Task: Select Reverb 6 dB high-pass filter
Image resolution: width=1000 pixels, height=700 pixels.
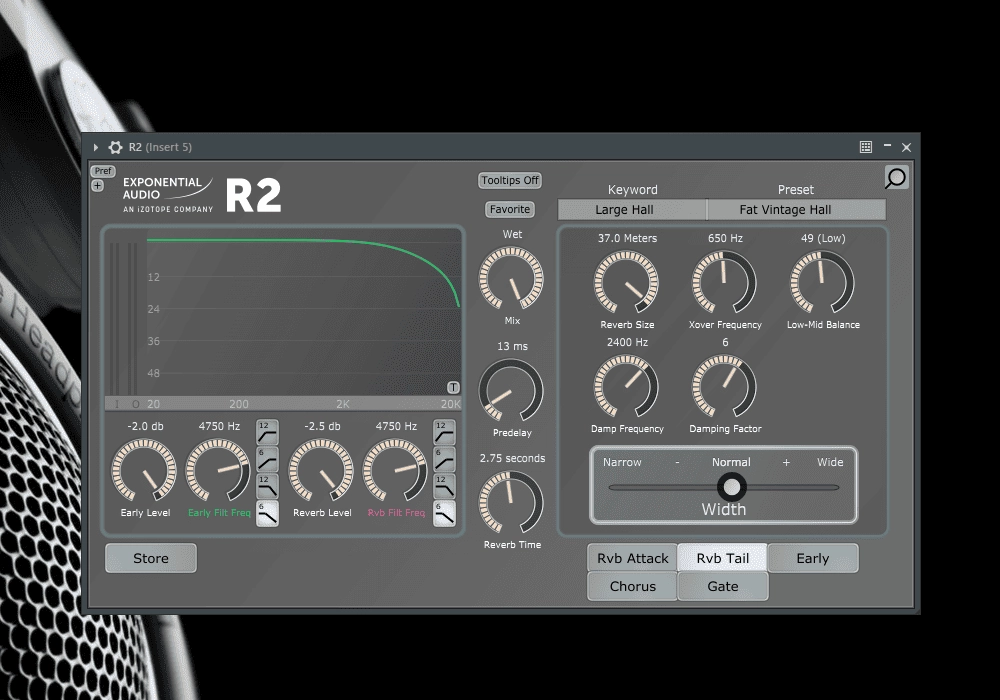Action: pyautogui.click(x=444, y=459)
